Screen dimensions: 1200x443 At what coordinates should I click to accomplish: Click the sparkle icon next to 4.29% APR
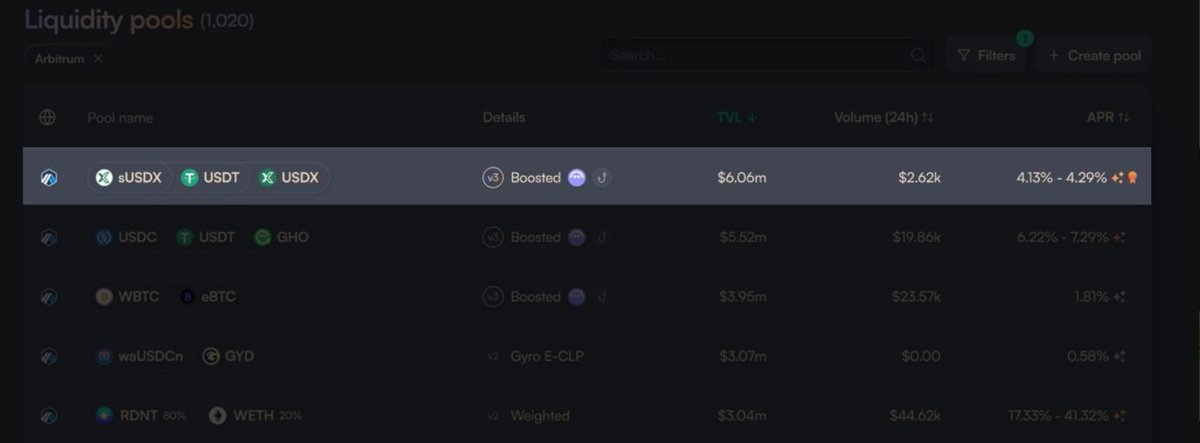(1117, 178)
